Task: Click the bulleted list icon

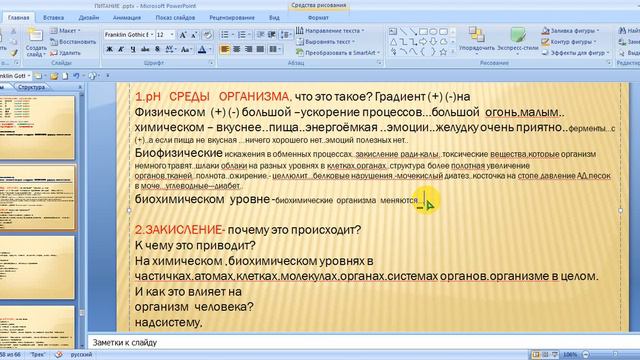Action: (x=225, y=35)
